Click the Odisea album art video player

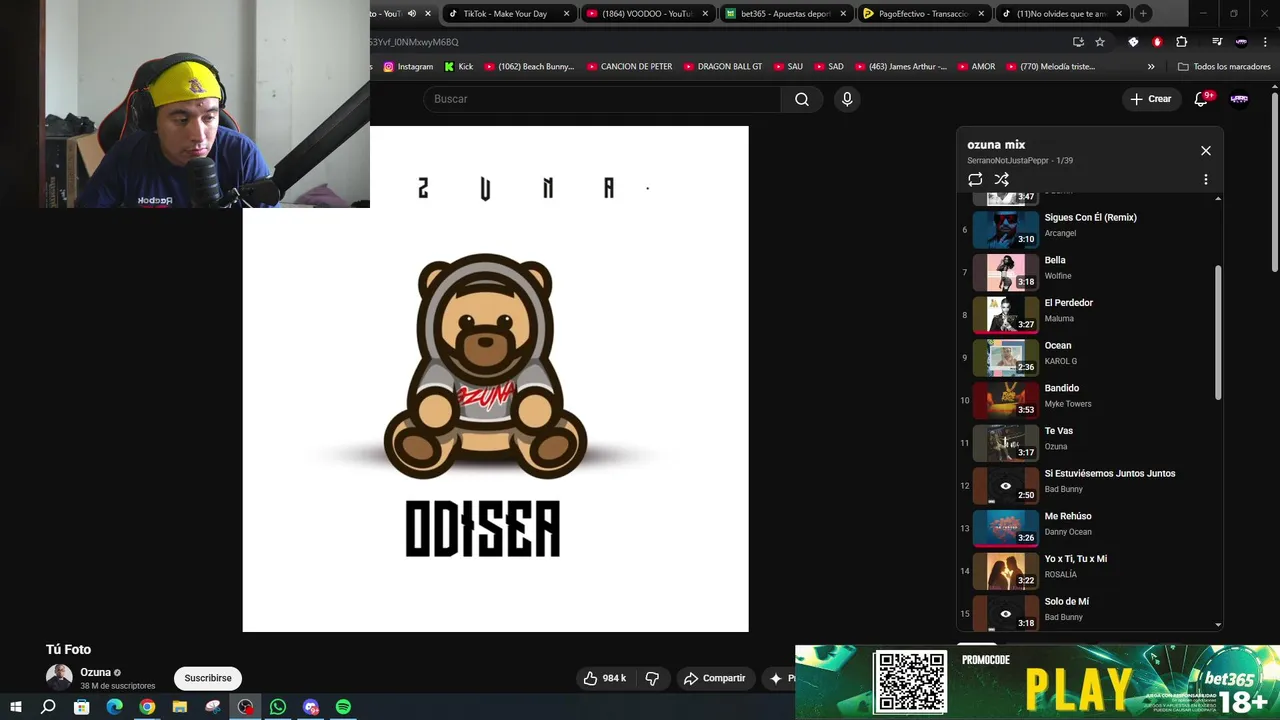[495, 379]
